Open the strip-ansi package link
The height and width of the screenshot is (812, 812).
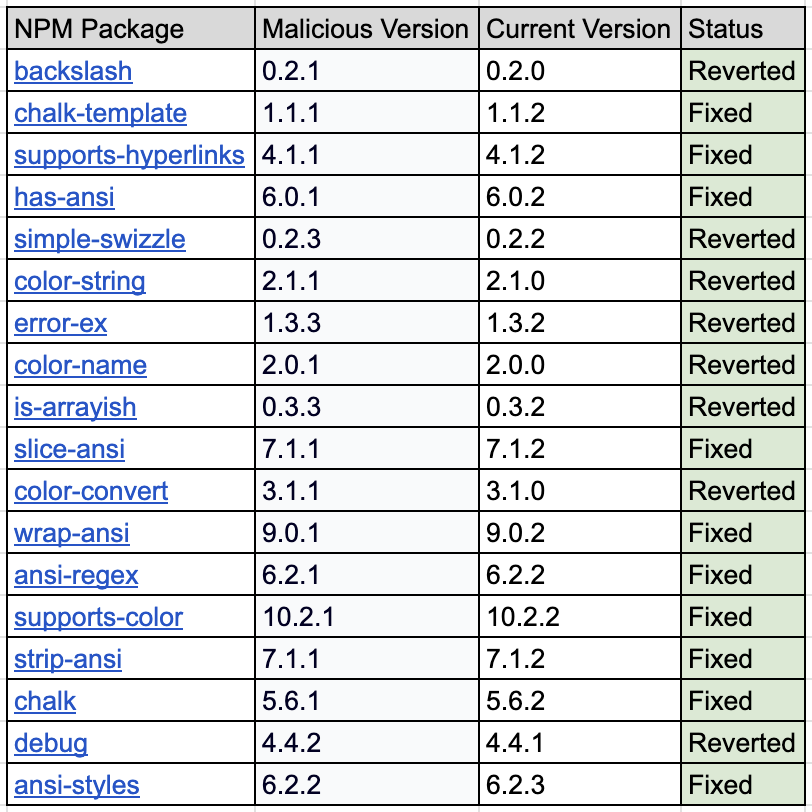(x=68, y=659)
